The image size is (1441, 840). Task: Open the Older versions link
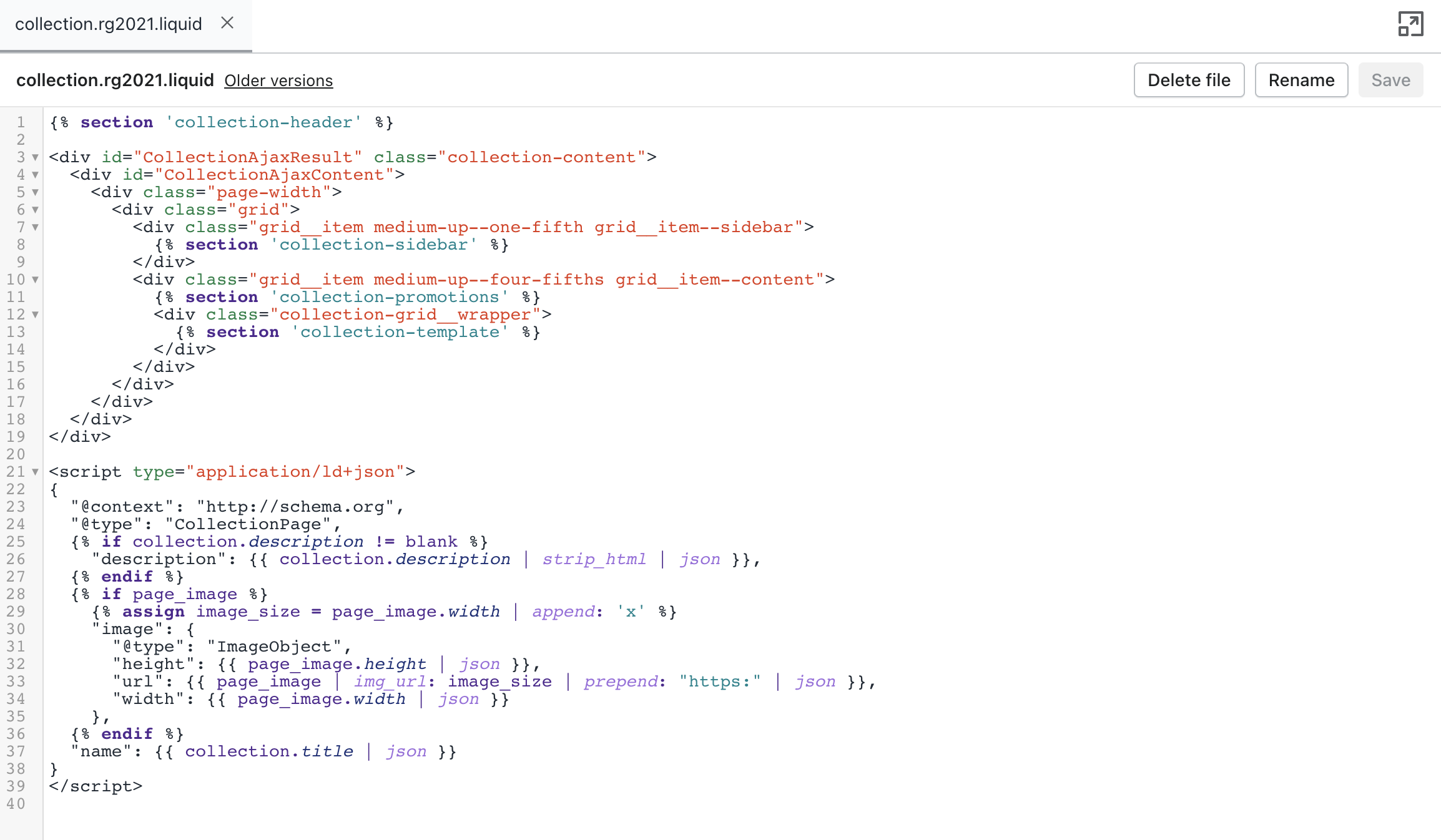(278, 81)
